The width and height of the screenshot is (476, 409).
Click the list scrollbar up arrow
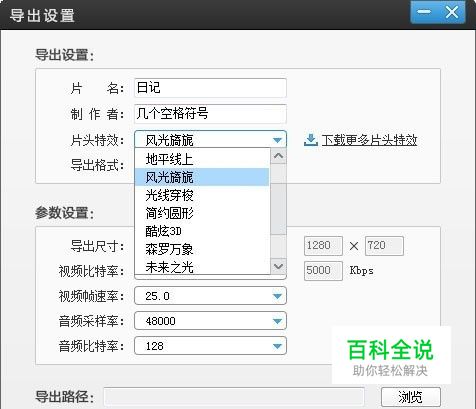(278, 156)
